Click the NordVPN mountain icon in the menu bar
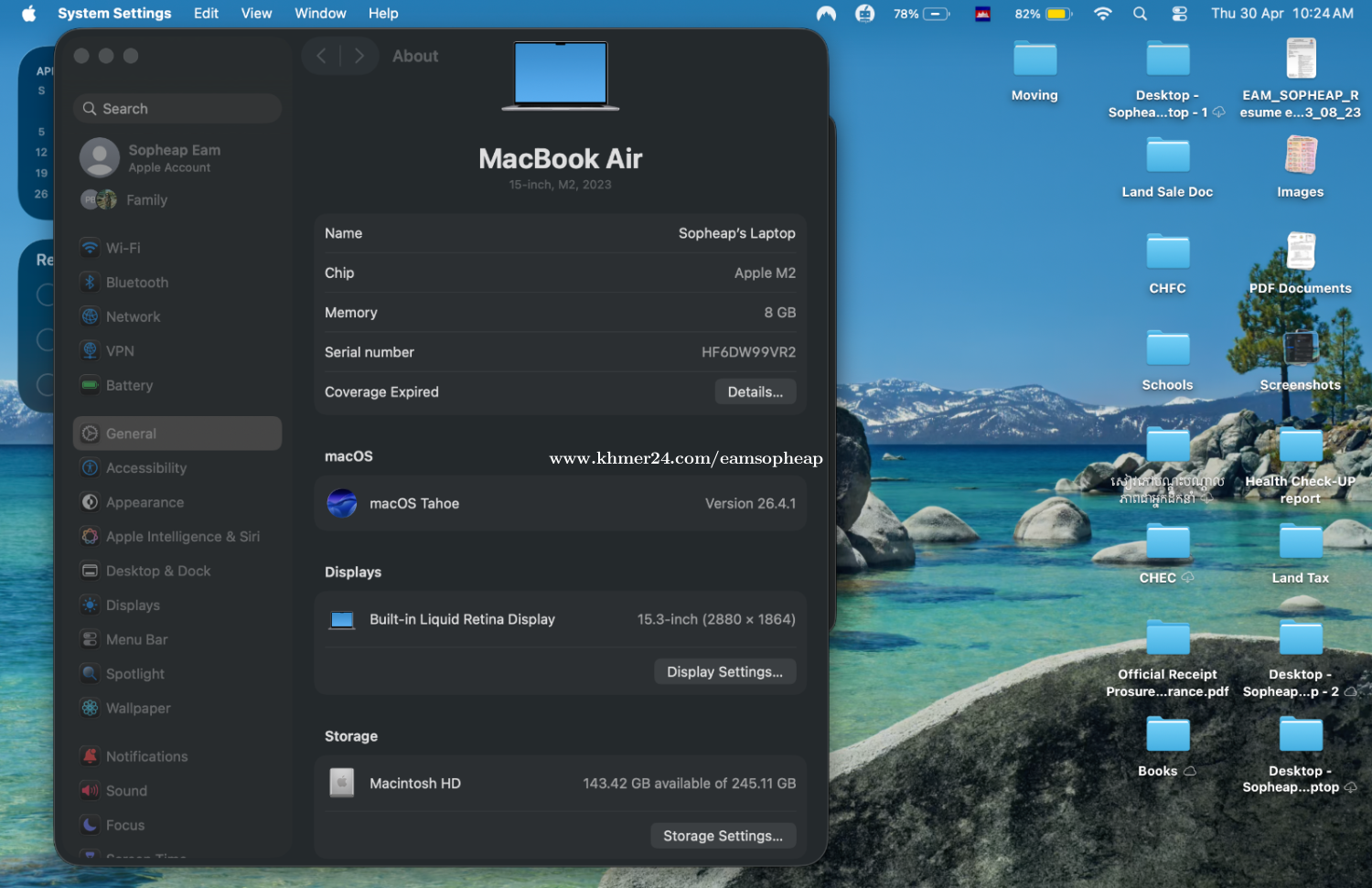Viewport: 1372px width, 888px height. click(x=826, y=14)
